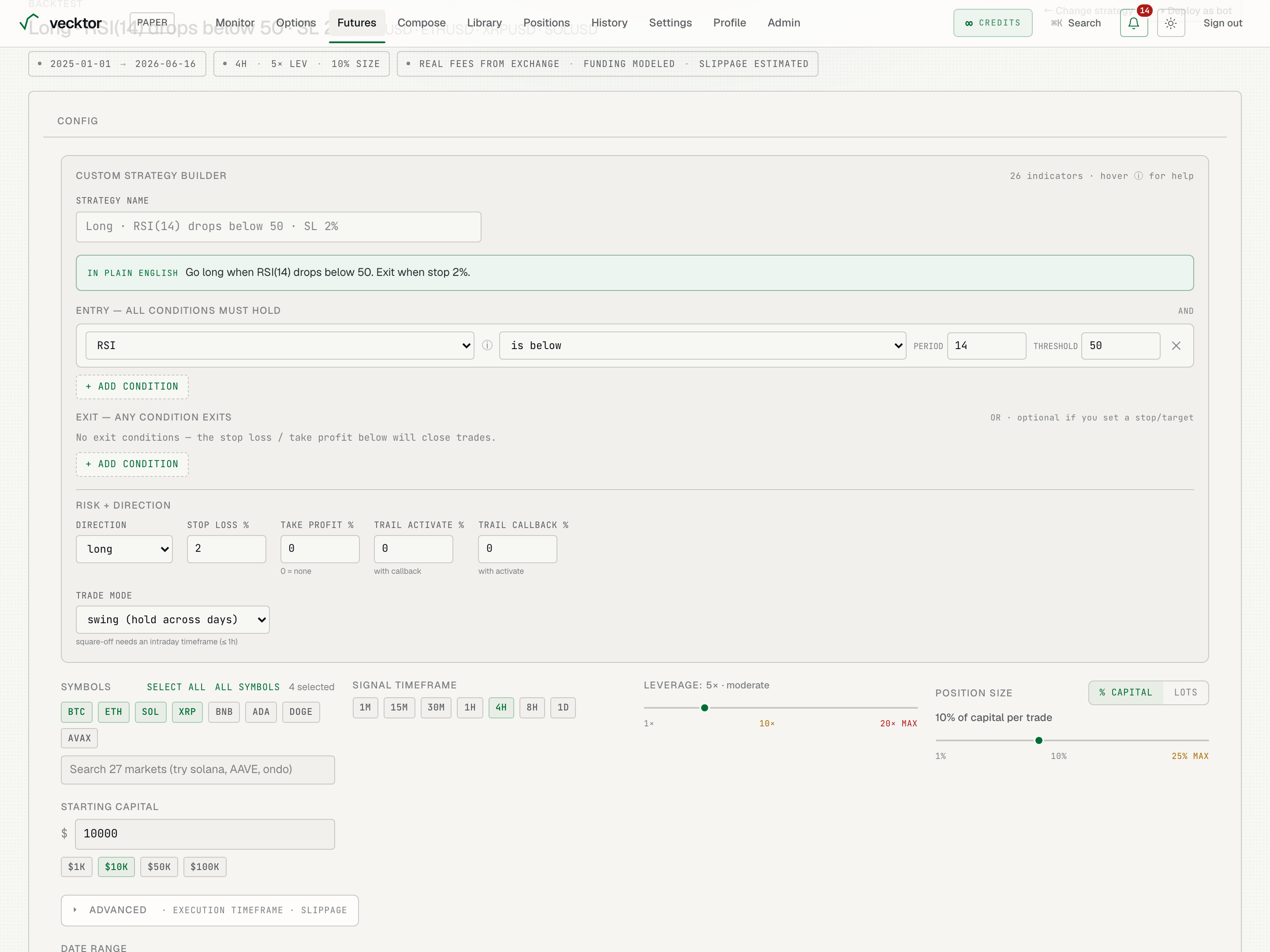Open the Settings tab
1270x952 pixels.
tap(670, 23)
